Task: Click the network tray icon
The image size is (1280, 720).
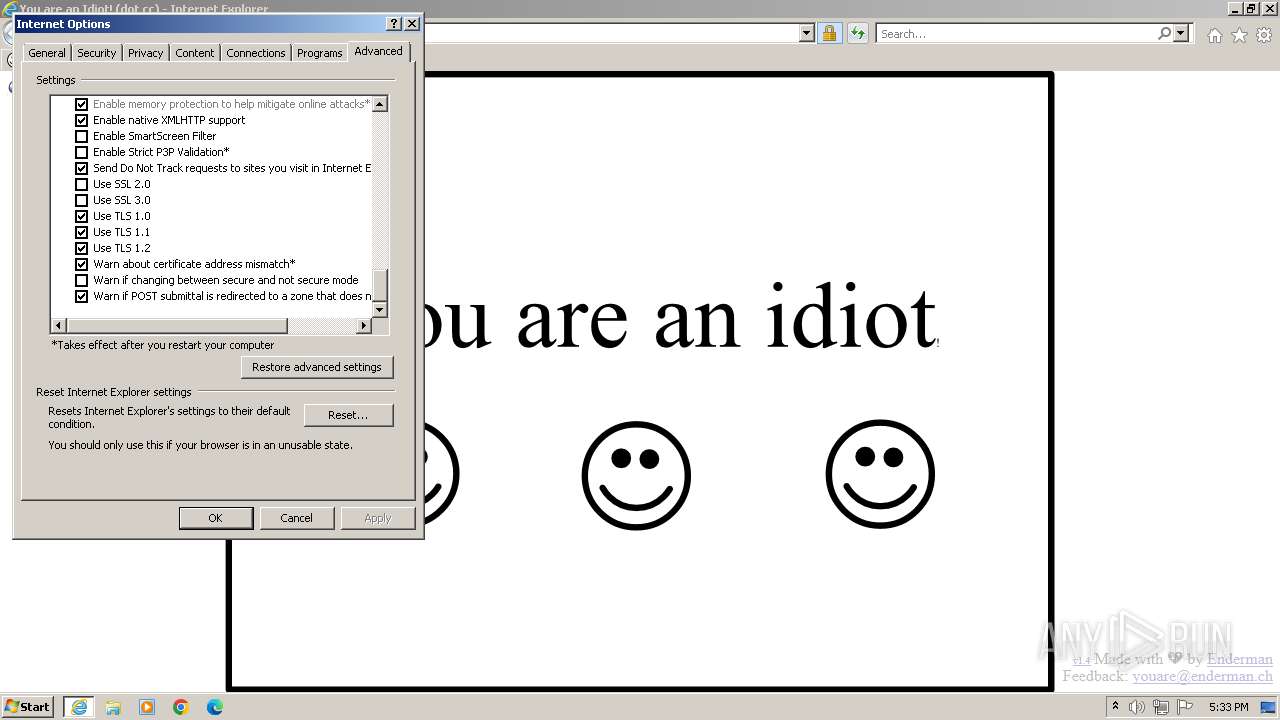Action: (1161, 707)
